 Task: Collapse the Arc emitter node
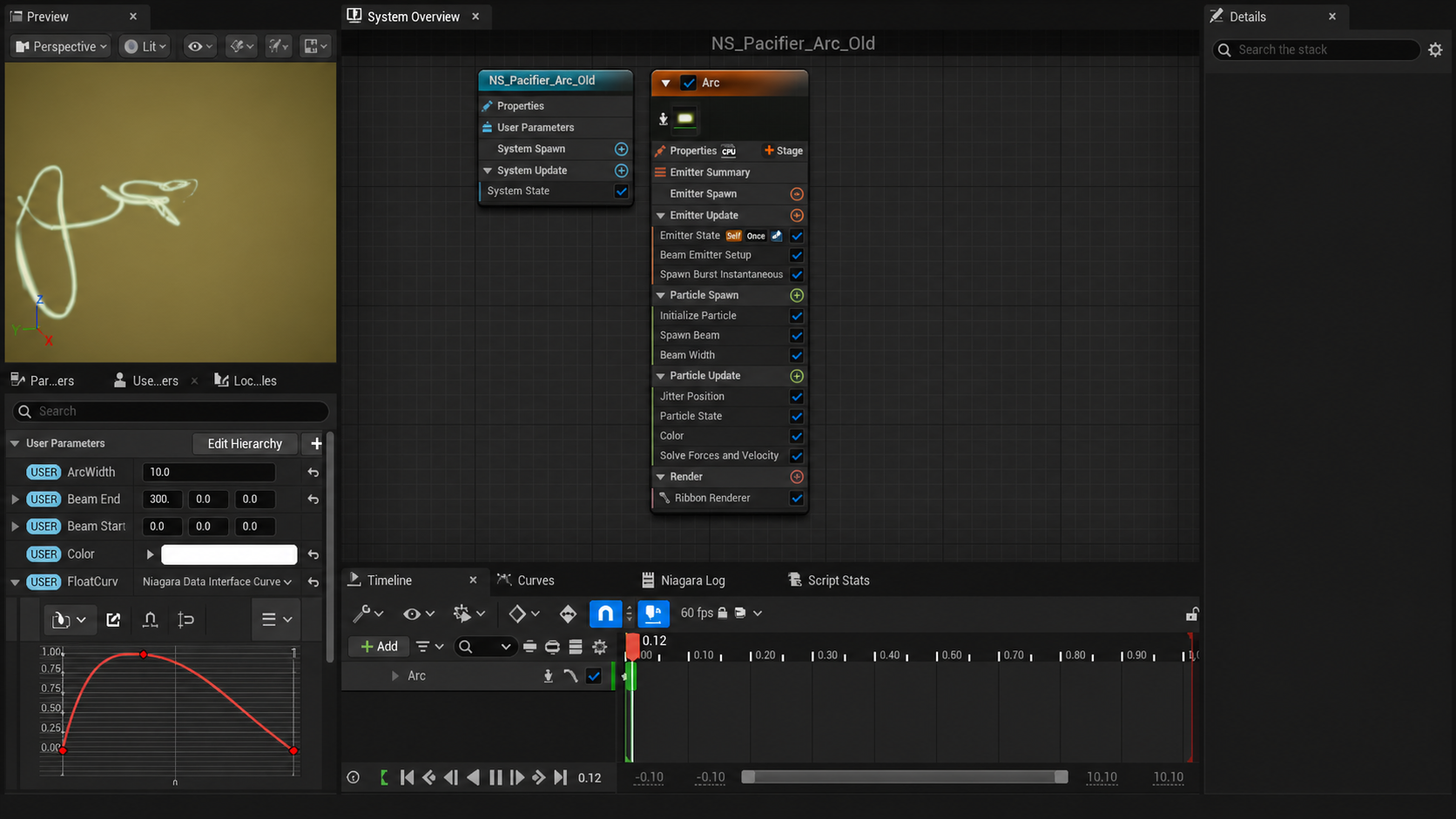[x=665, y=83]
